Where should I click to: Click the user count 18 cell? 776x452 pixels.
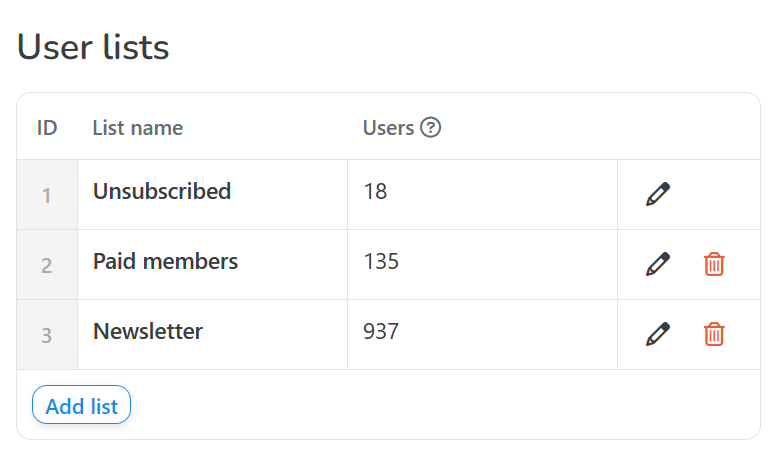483,194
